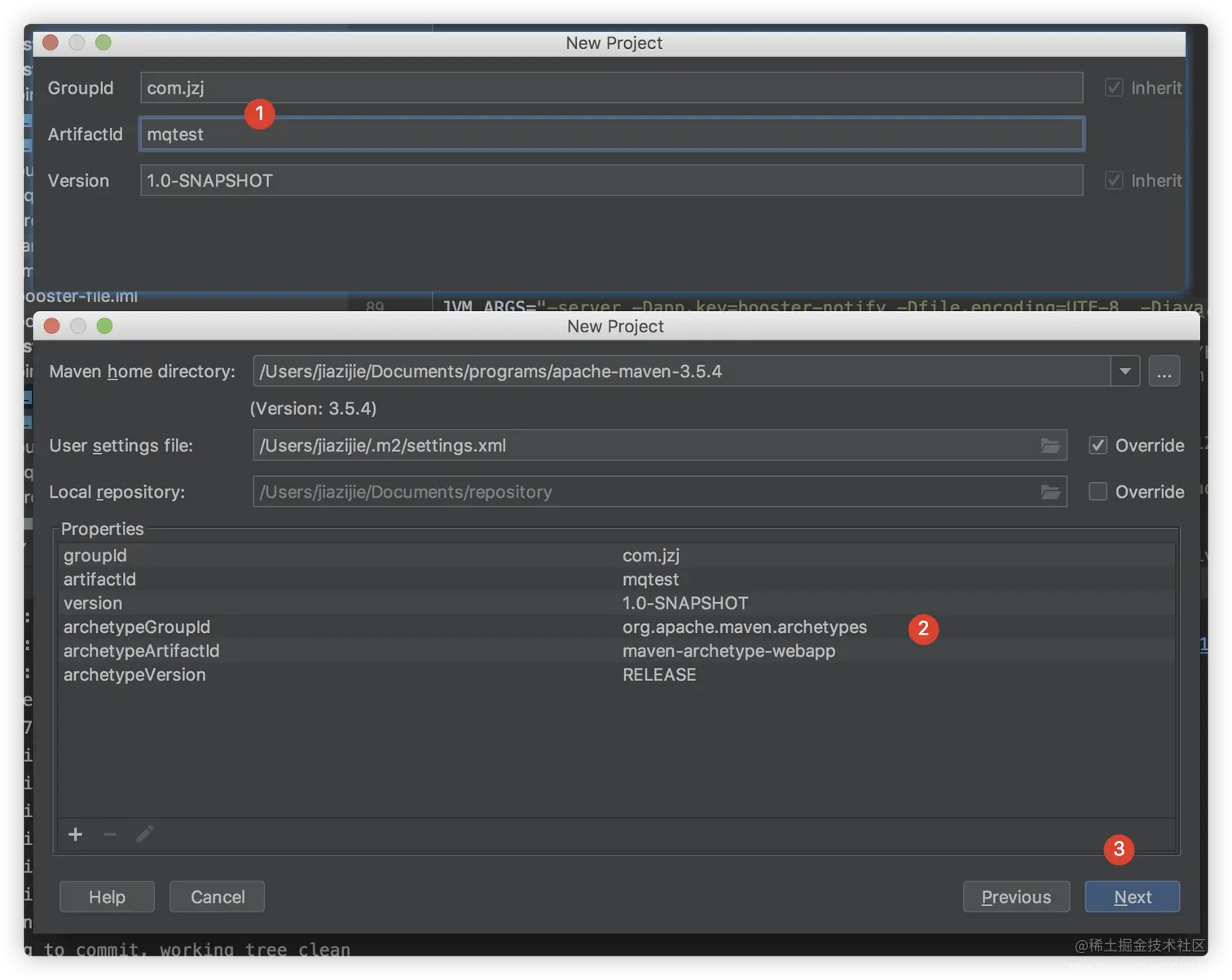The width and height of the screenshot is (1232, 980).
Task: Close the front New Project dialog
Action: pos(52,326)
